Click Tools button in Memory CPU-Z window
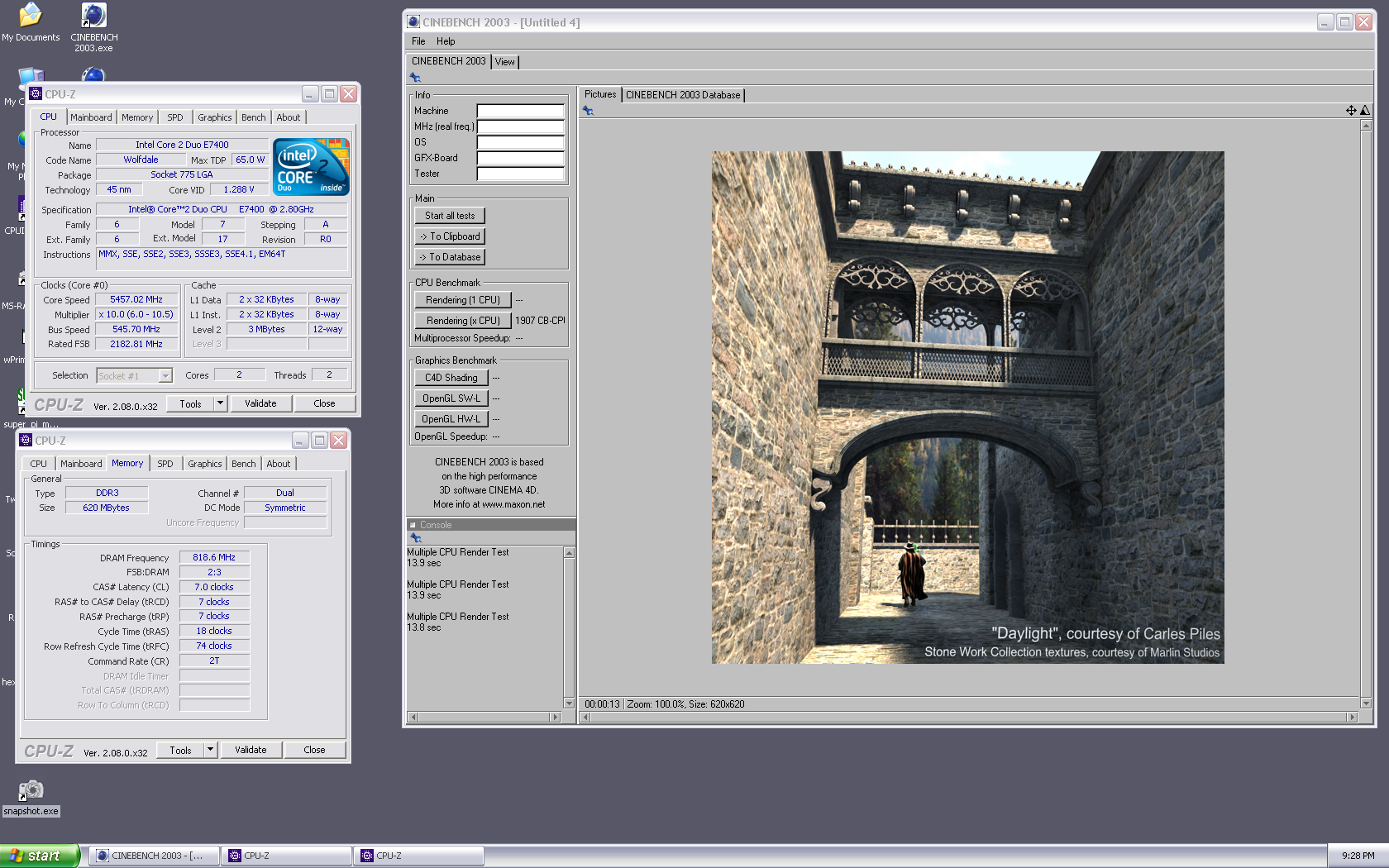Screen dimensions: 1389x868 [x=180, y=750]
